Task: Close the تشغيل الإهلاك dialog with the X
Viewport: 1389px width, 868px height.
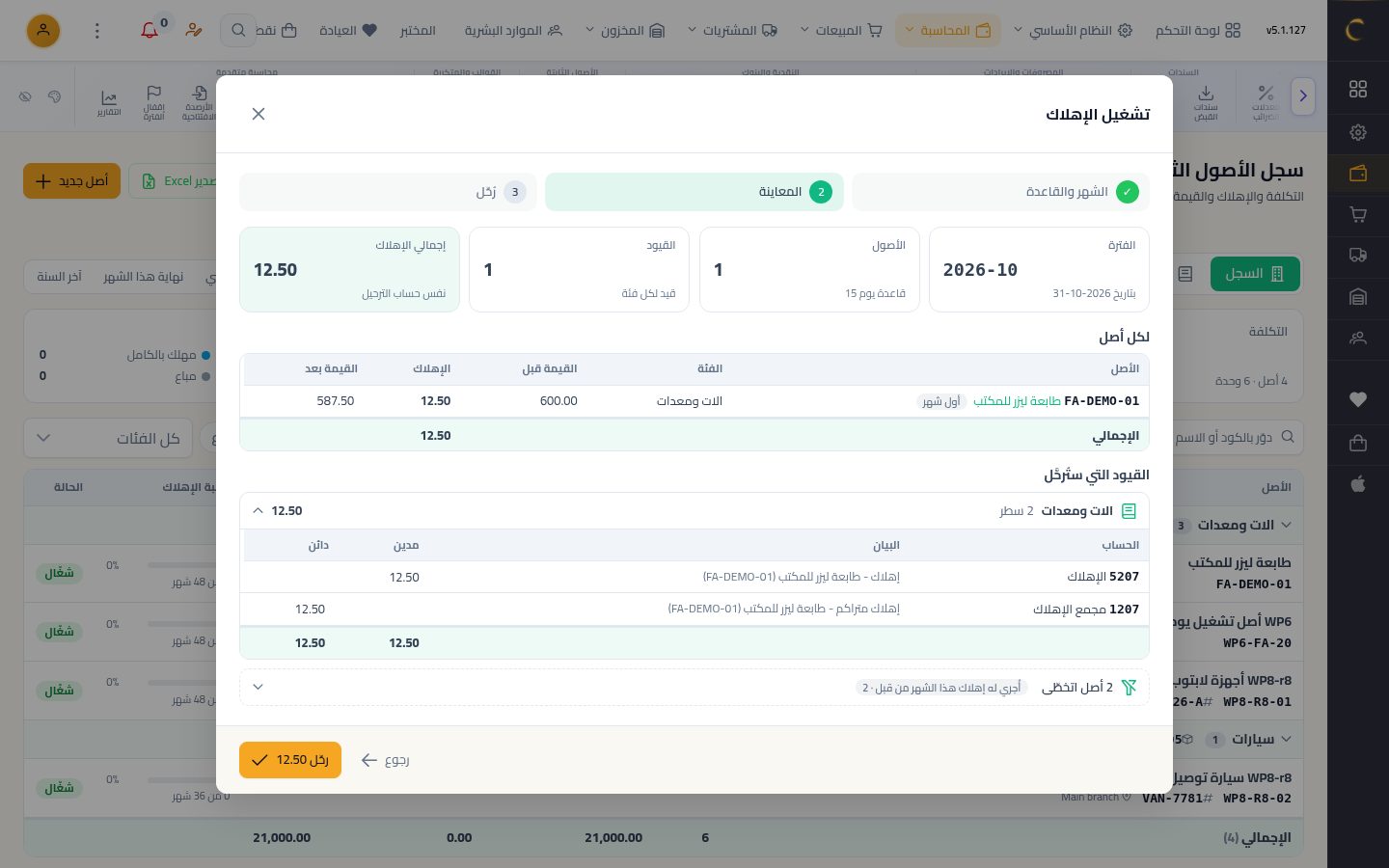Action: coord(259,114)
